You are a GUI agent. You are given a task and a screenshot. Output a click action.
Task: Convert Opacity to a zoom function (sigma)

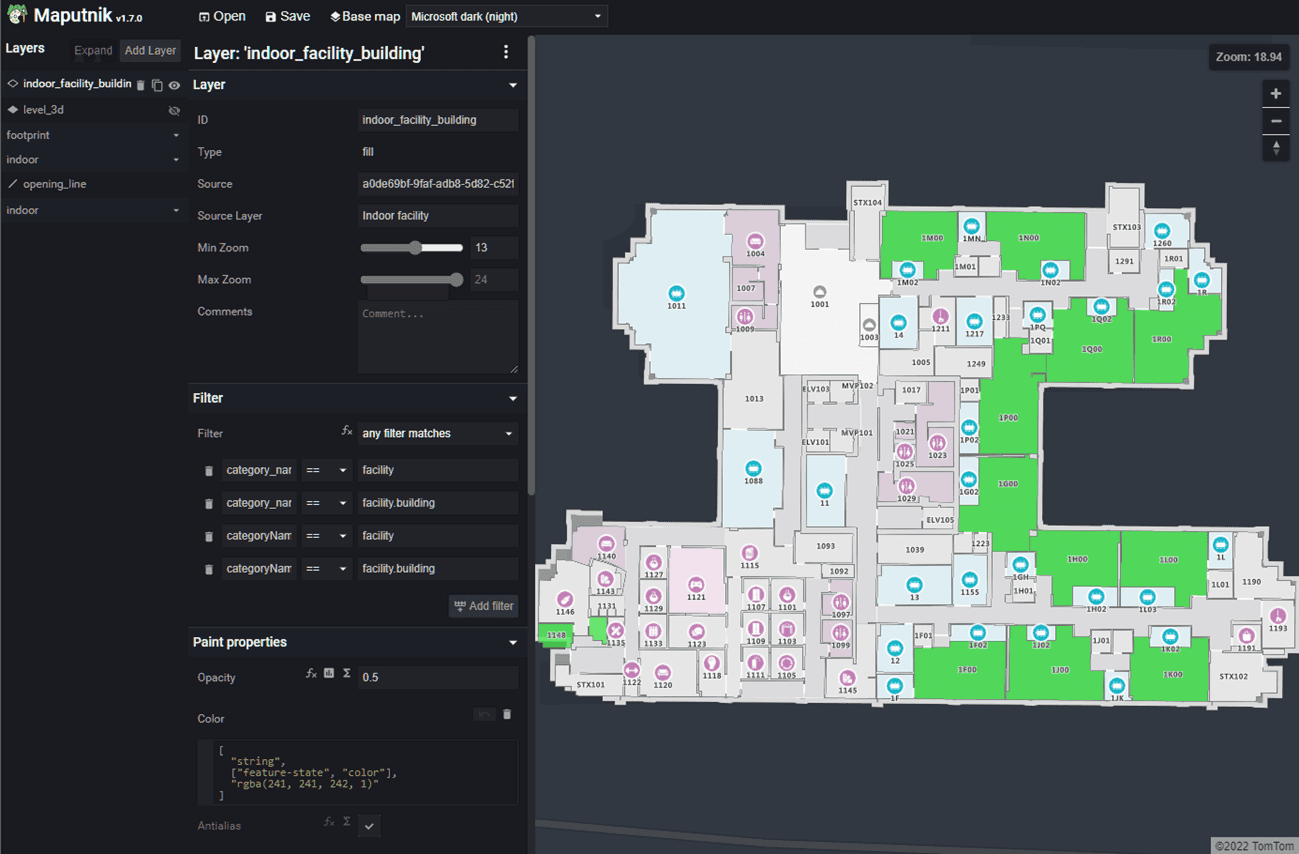(347, 675)
